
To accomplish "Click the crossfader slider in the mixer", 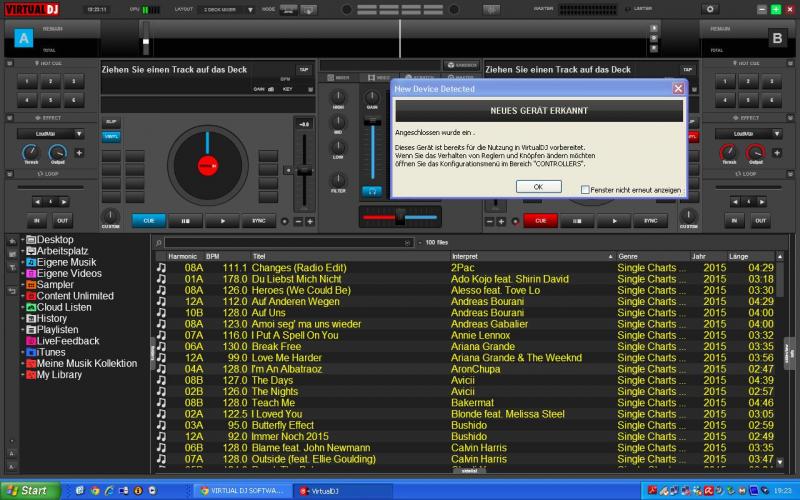I will click(x=400, y=216).
